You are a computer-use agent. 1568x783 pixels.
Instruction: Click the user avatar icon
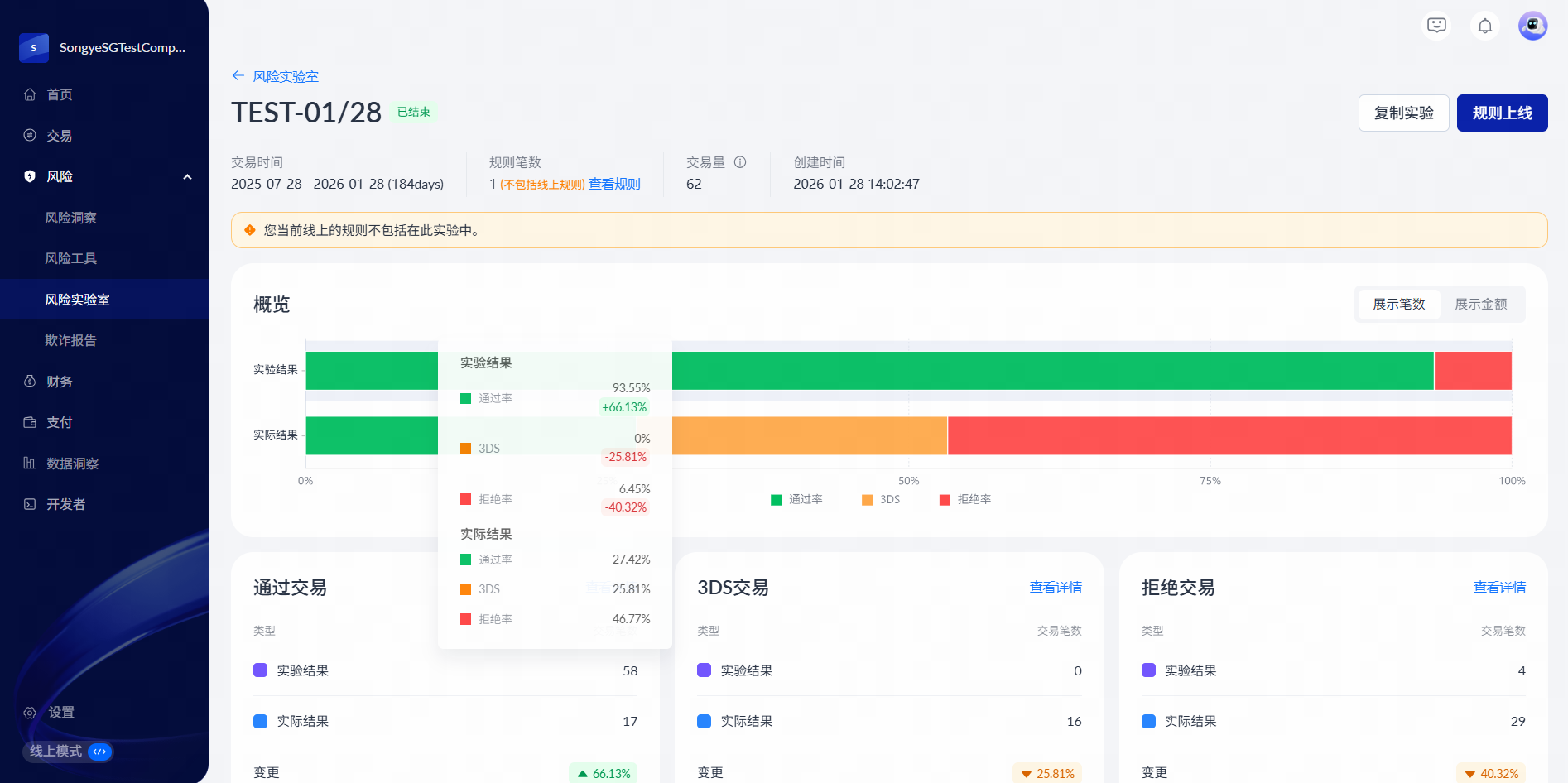[x=1532, y=26]
